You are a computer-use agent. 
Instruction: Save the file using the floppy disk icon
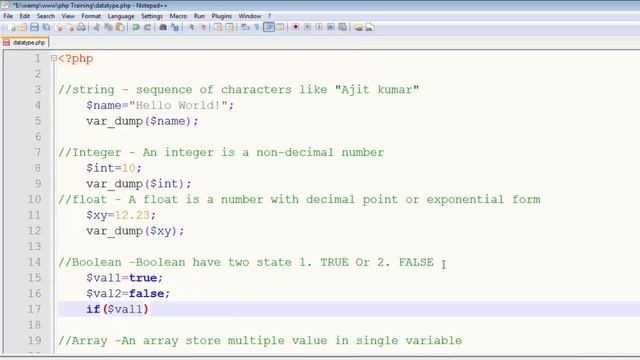[x=34, y=27]
